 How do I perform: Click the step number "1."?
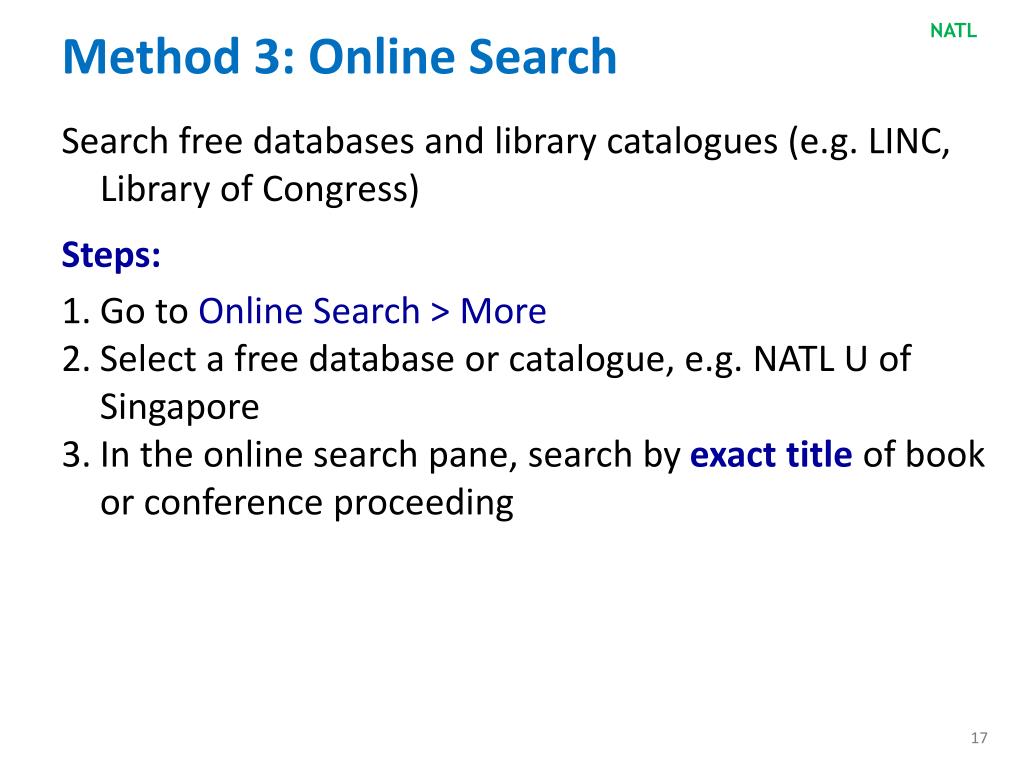click(x=75, y=312)
